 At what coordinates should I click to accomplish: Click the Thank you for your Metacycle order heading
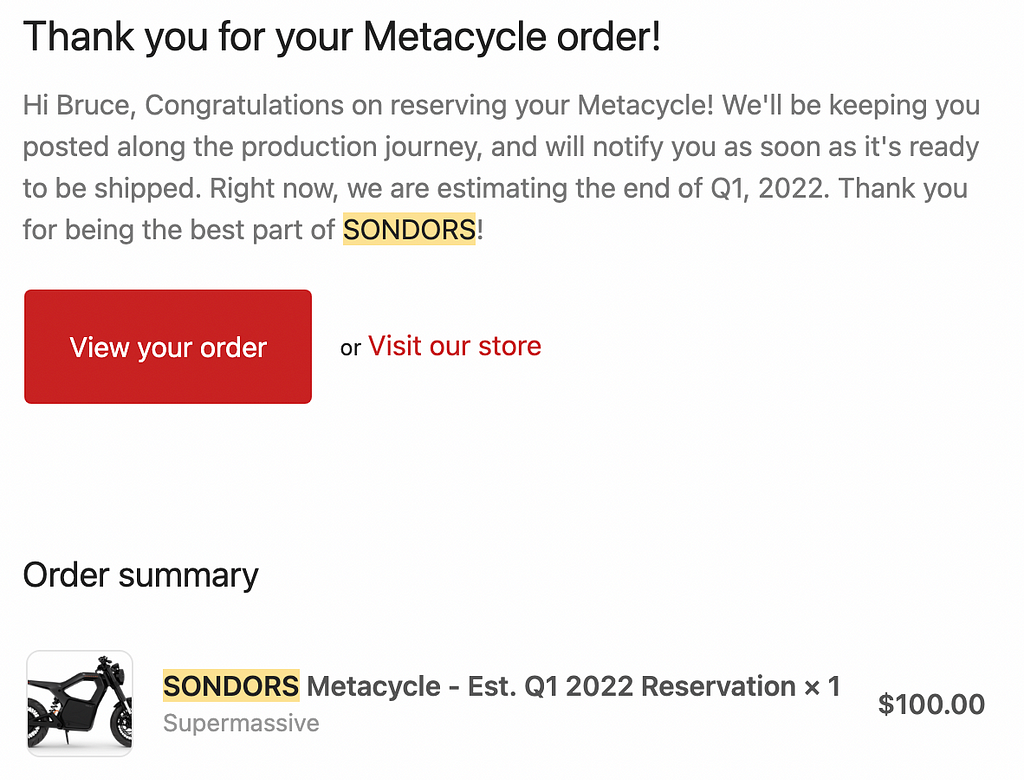click(x=342, y=38)
